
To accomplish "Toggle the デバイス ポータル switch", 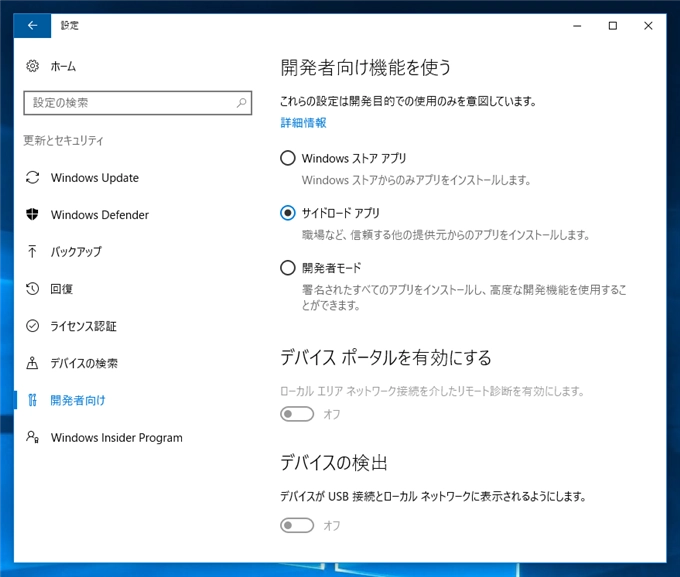I will (297, 414).
